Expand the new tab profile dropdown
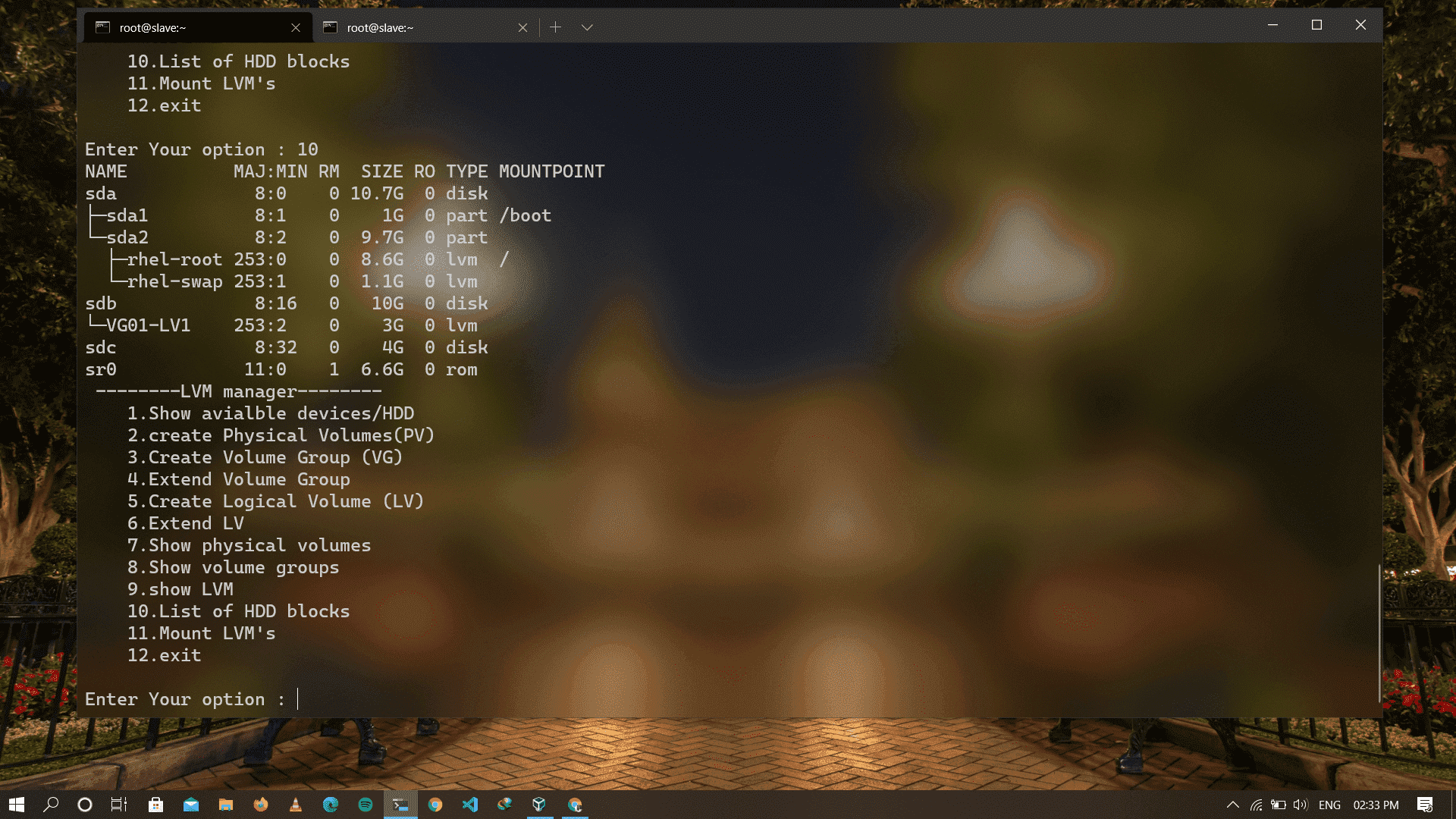Screen dimensions: 1456x819 point(587,27)
